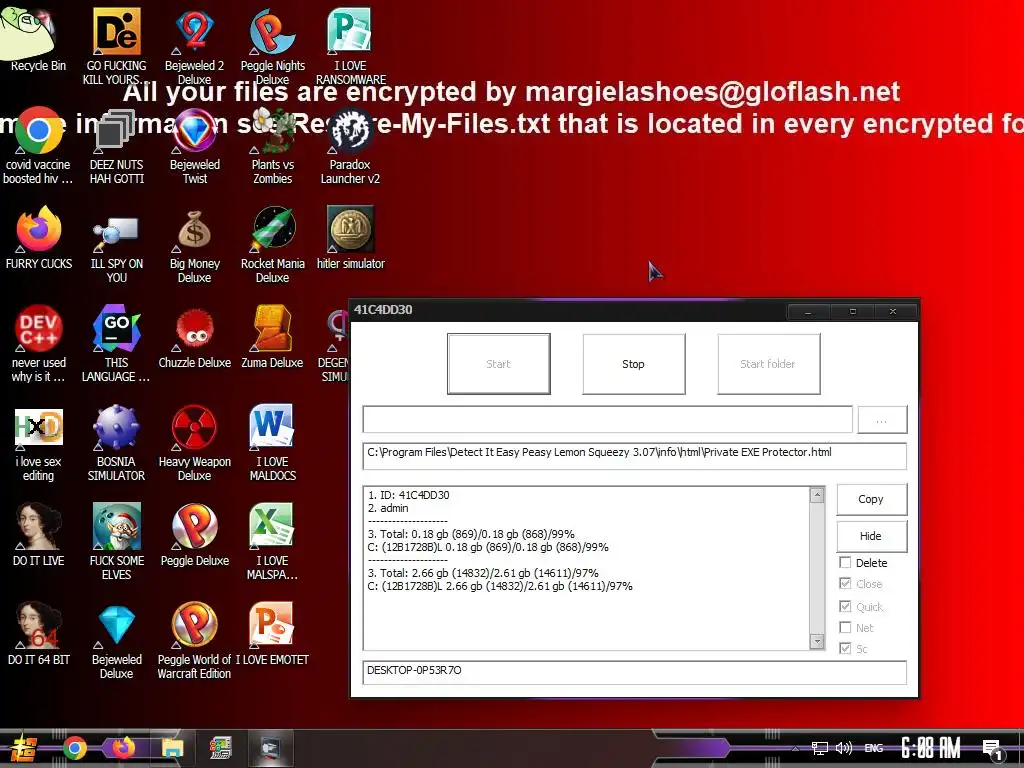Click the DESKTOP-0P53R7O text field

[634, 672]
